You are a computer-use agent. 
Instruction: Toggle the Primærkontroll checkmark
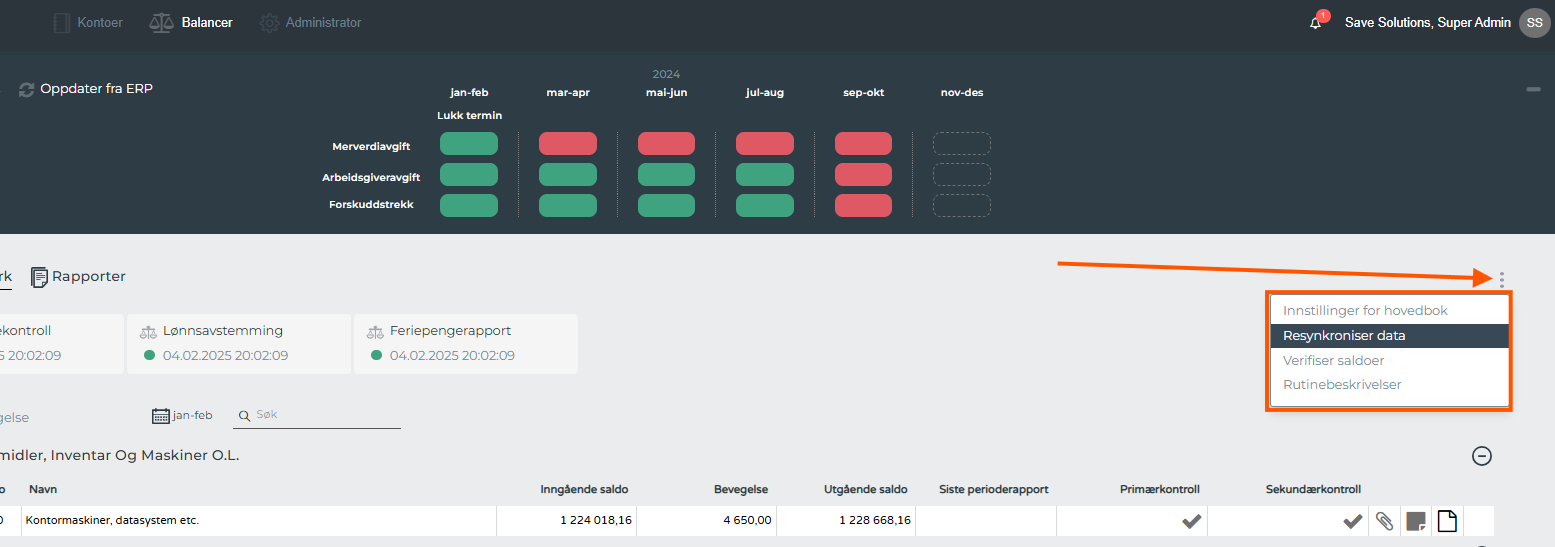coord(1191,520)
